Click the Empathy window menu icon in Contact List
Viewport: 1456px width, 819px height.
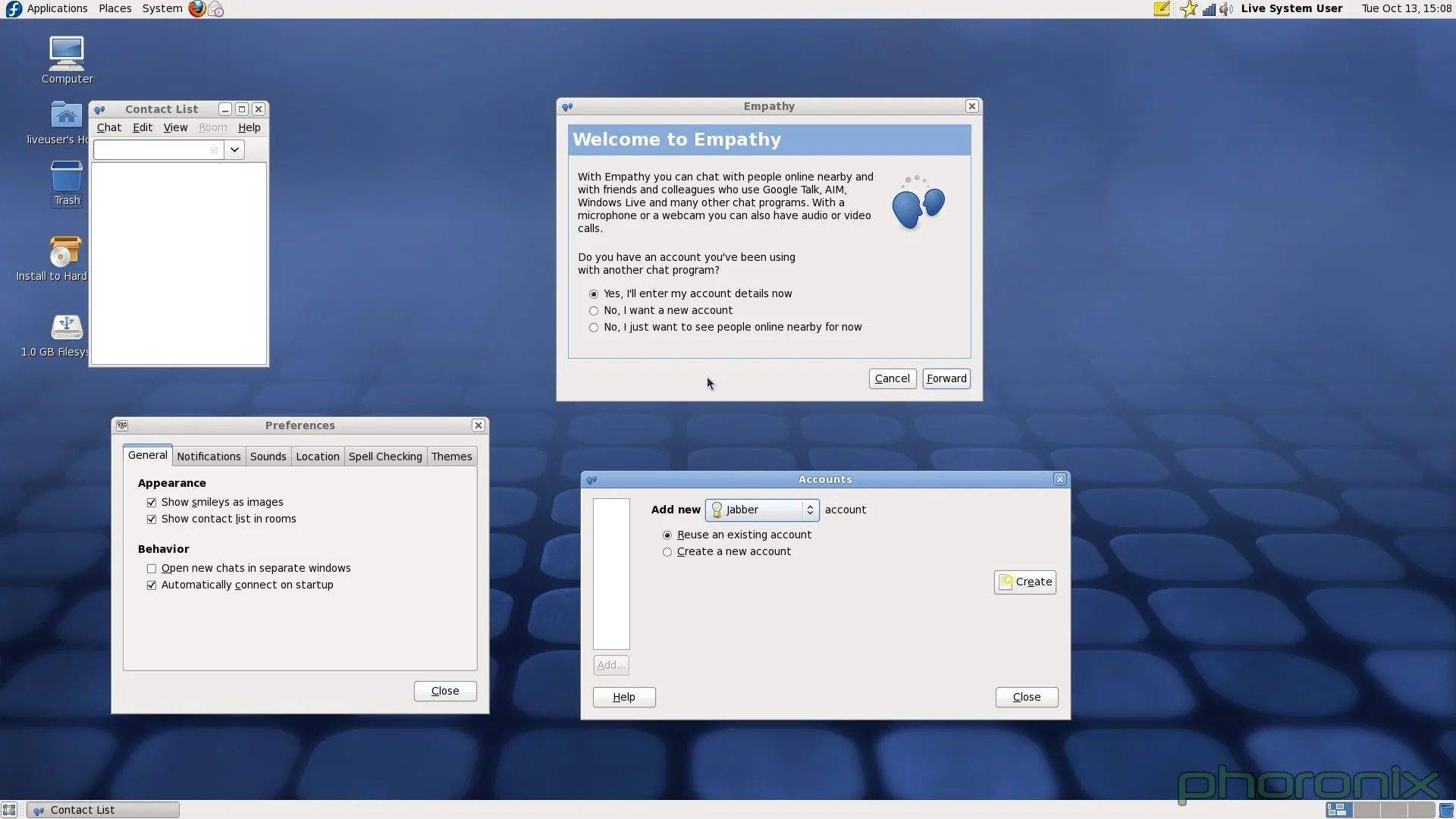click(99, 109)
